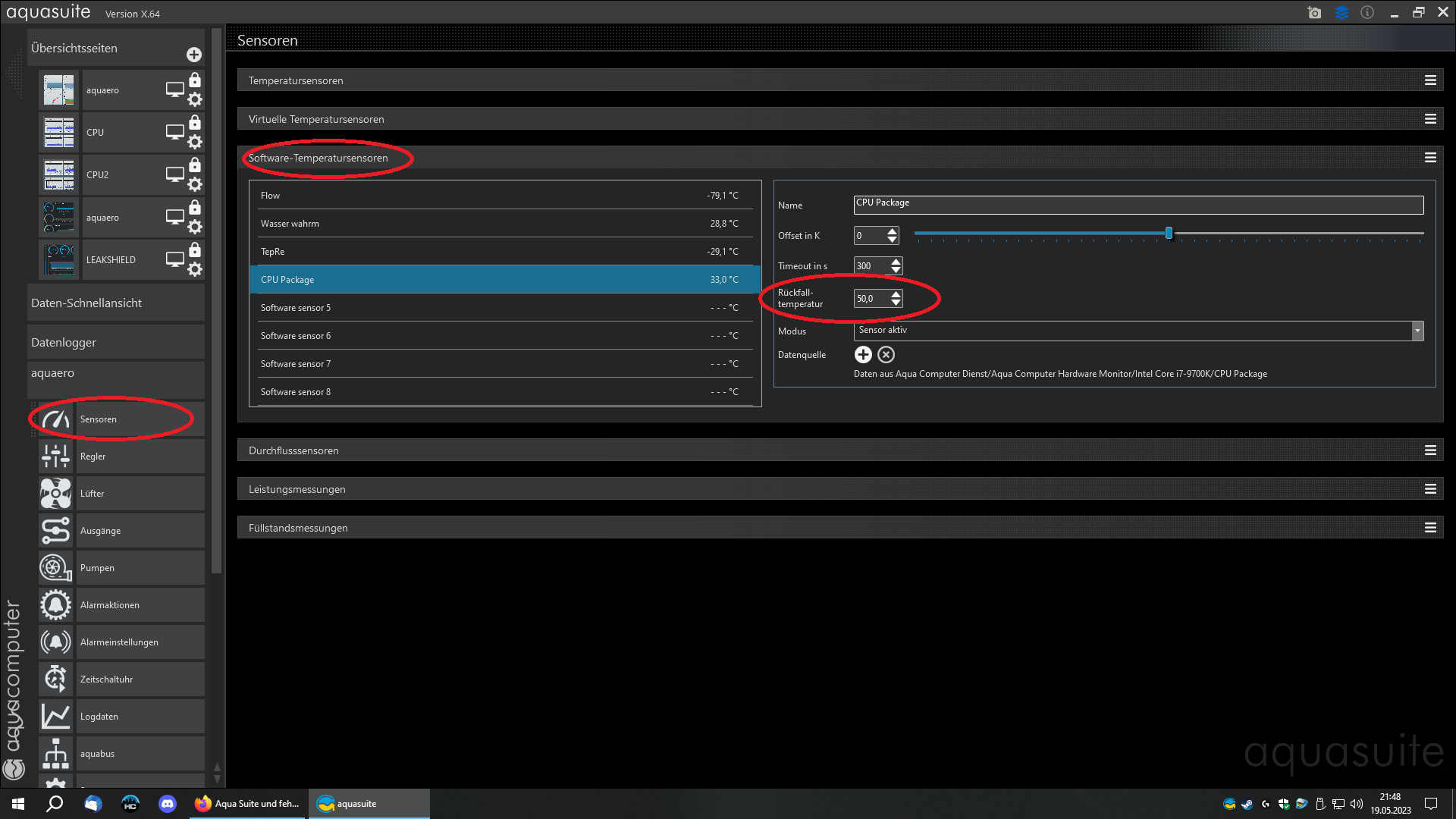Image resolution: width=1456 pixels, height=819 pixels.
Task: Add new overview page with plus button
Action: click(x=194, y=55)
